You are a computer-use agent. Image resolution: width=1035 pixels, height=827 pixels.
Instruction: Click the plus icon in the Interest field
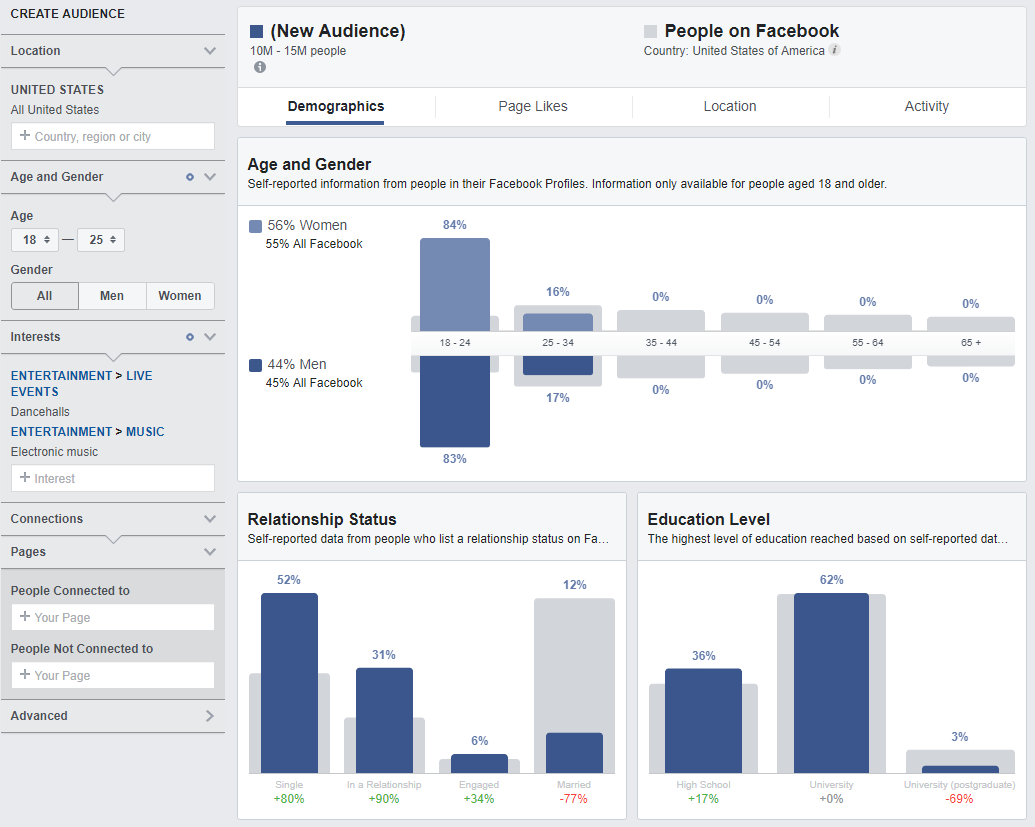25,477
